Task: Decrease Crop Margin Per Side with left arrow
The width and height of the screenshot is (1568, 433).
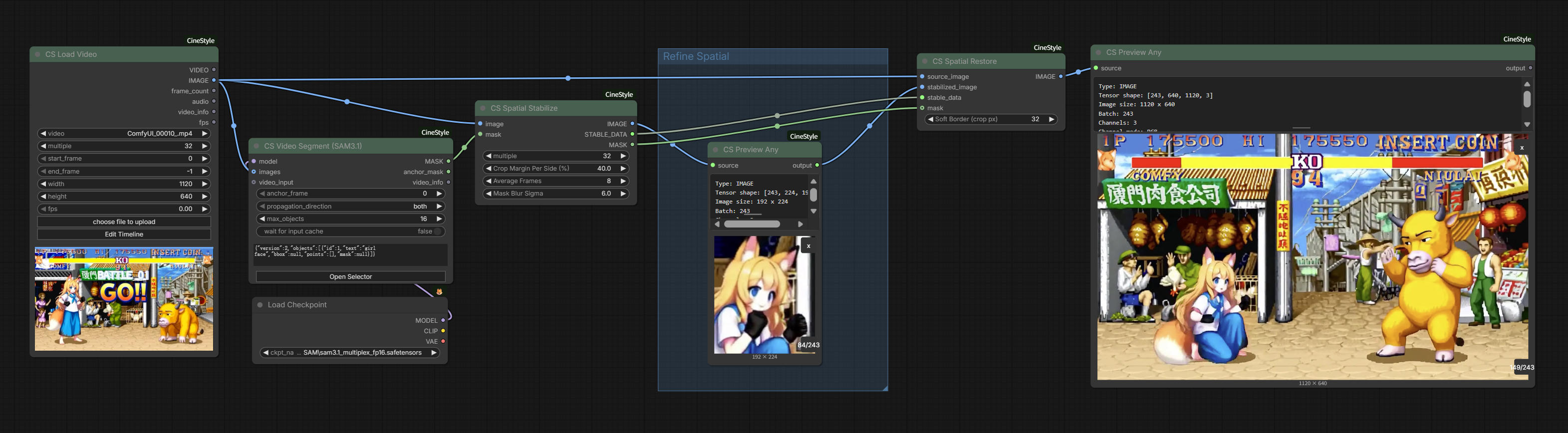Action: 488,169
